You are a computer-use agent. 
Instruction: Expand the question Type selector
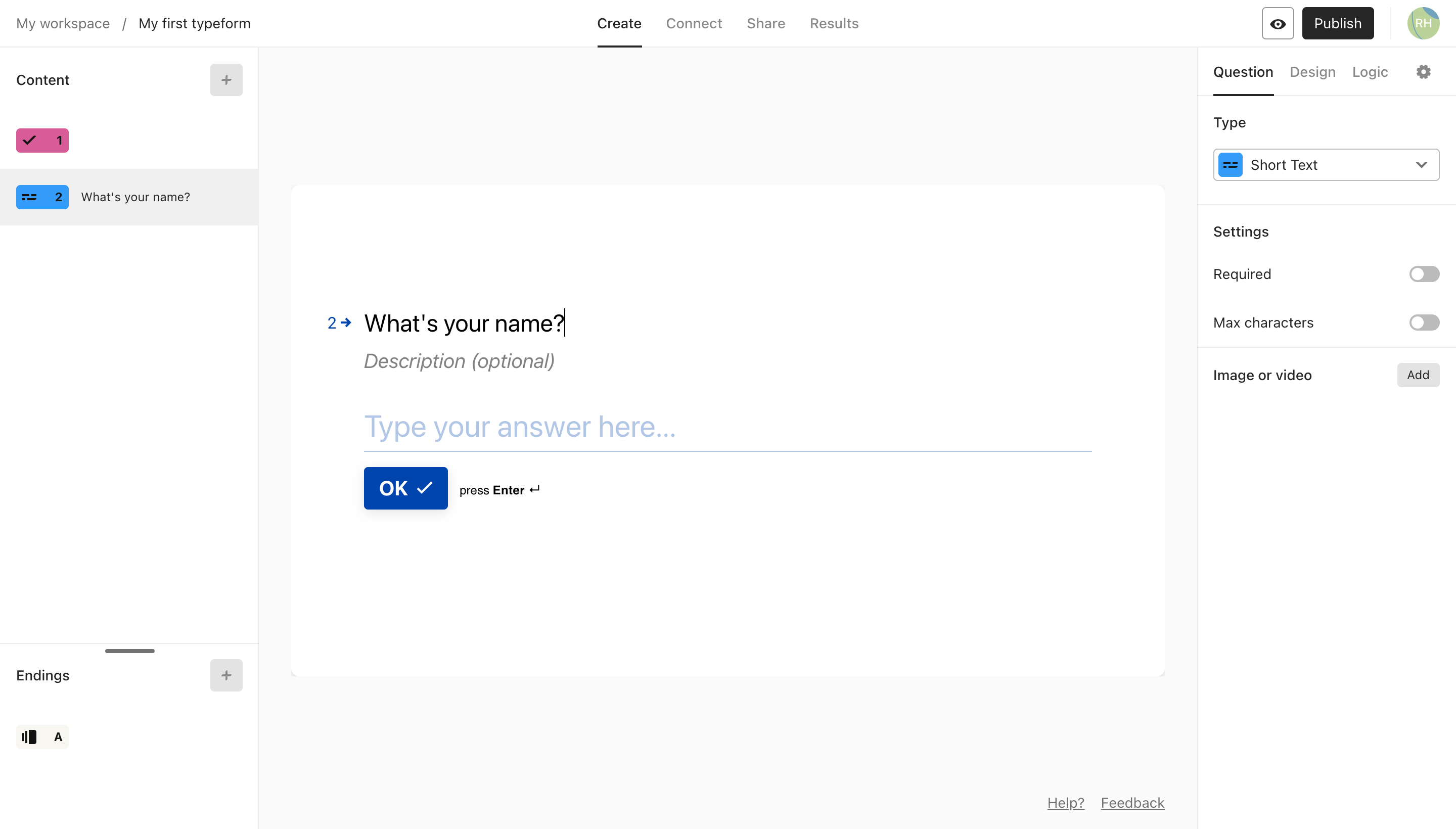coord(1325,165)
